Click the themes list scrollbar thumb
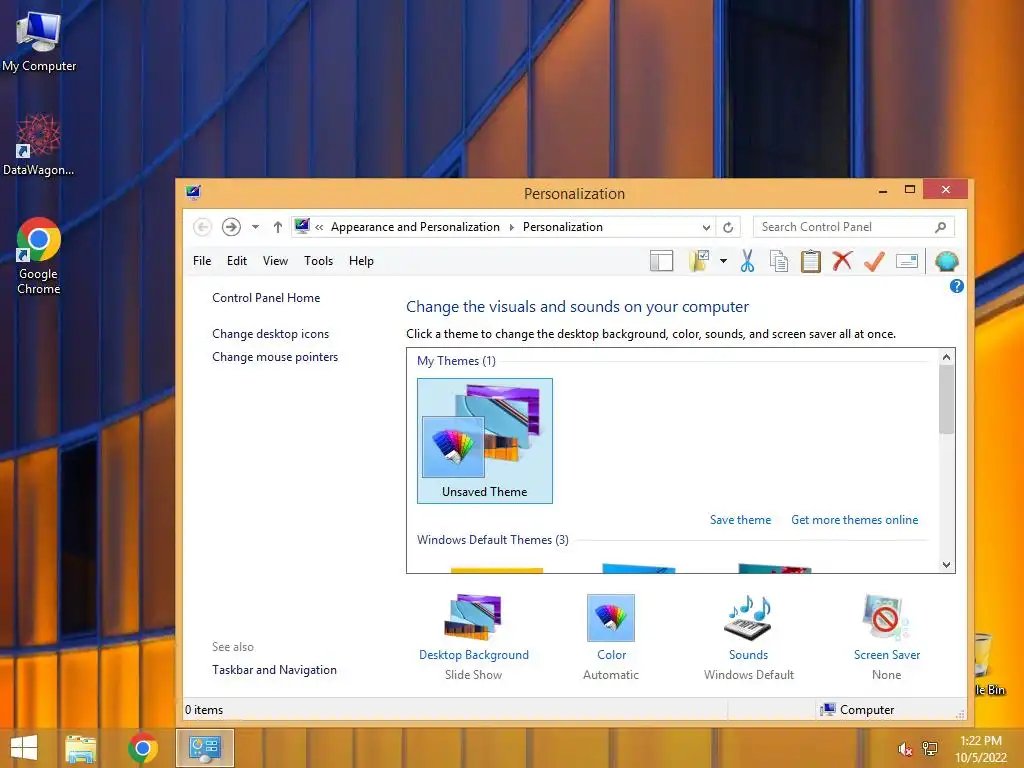The height and width of the screenshot is (768, 1024). [x=946, y=400]
